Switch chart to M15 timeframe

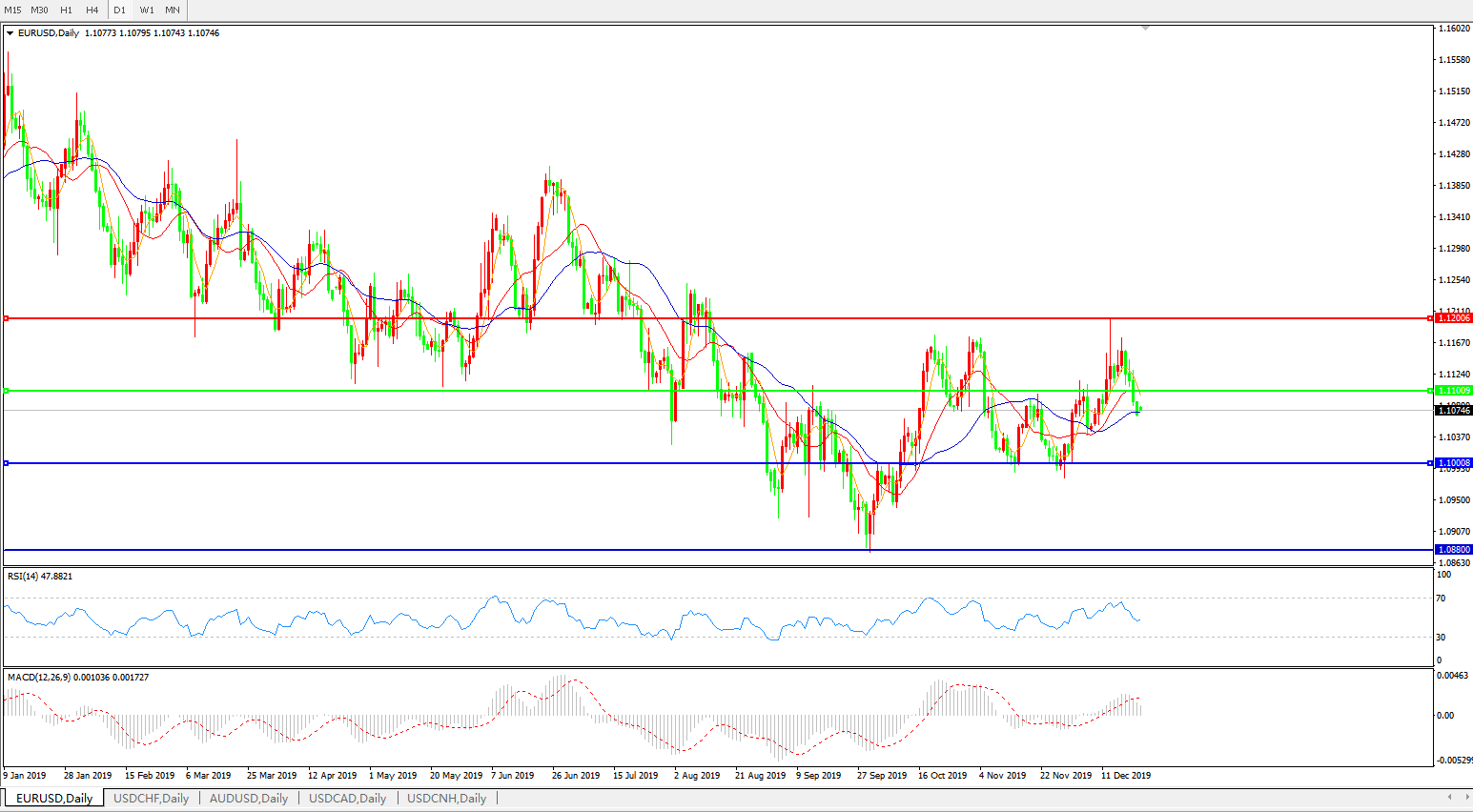(12, 10)
